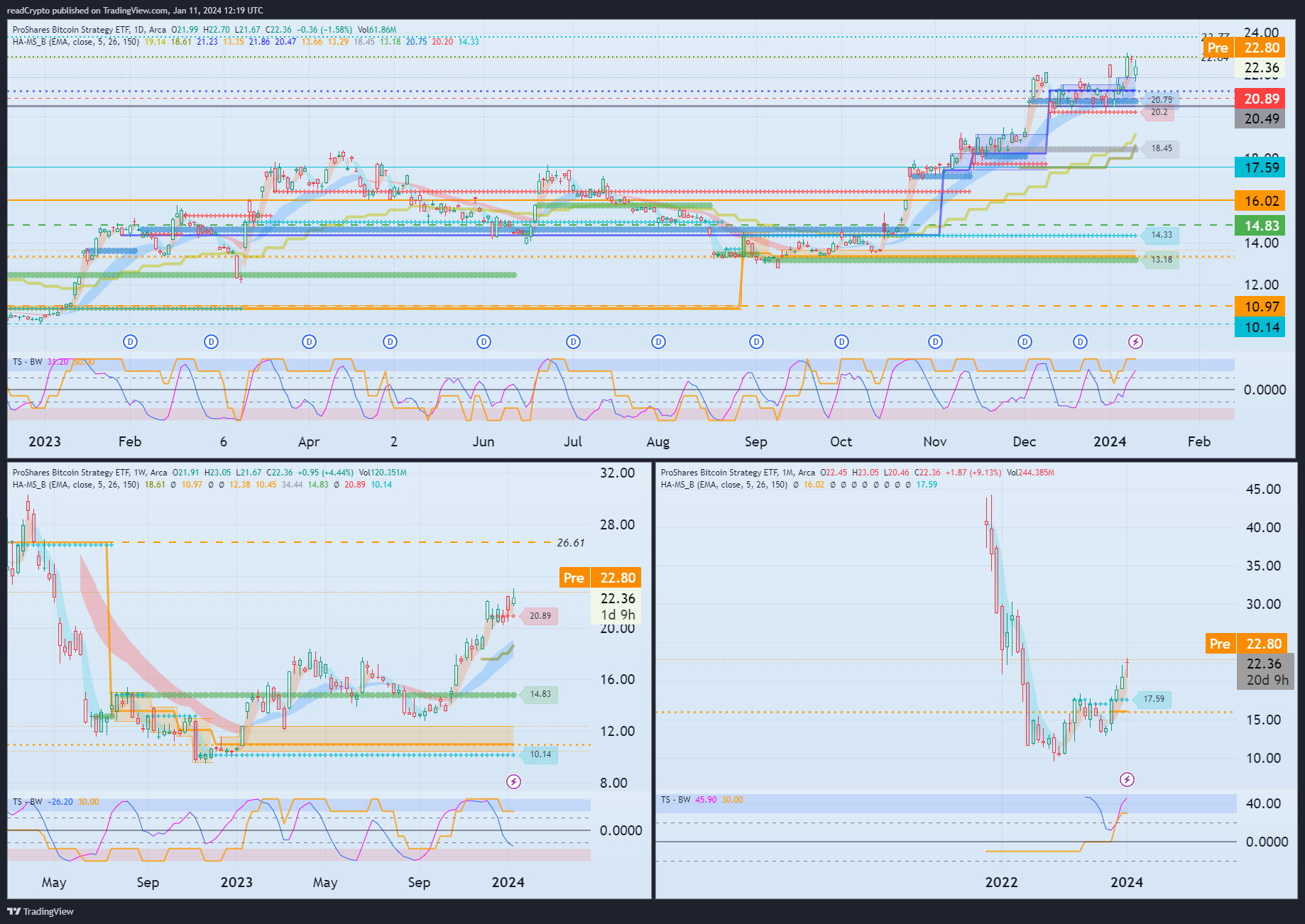Click the 13.18 level tag on daily chart
This screenshot has width=1305, height=924.
(x=1161, y=260)
